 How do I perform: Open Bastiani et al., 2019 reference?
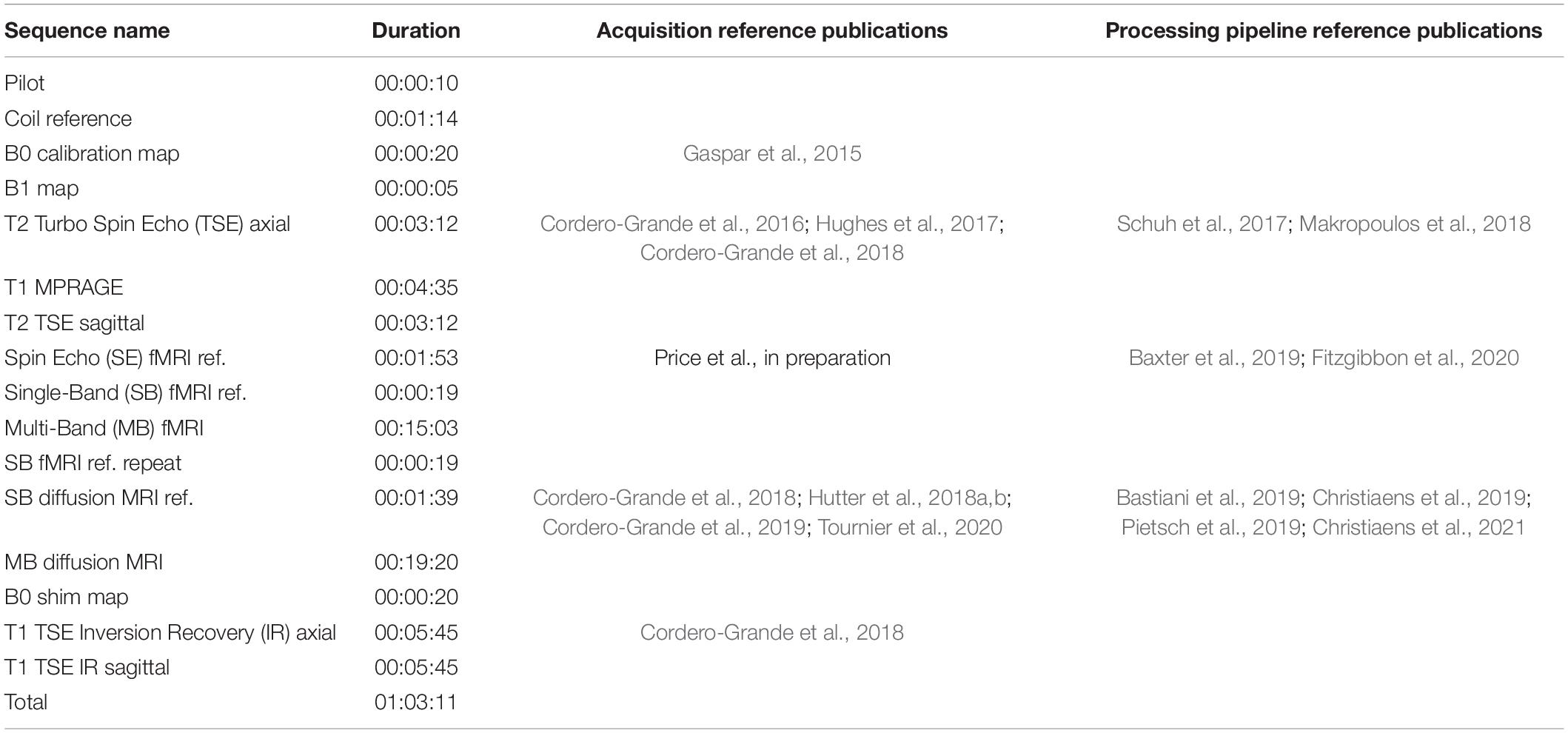click(1207, 498)
